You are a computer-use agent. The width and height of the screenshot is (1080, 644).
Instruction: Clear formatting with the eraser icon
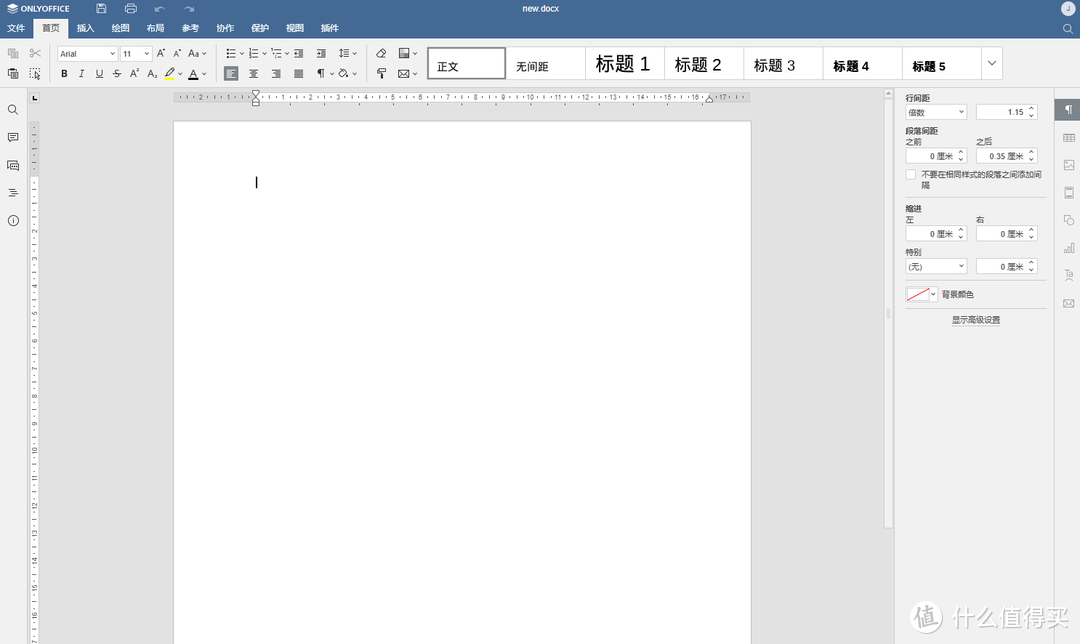381,52
